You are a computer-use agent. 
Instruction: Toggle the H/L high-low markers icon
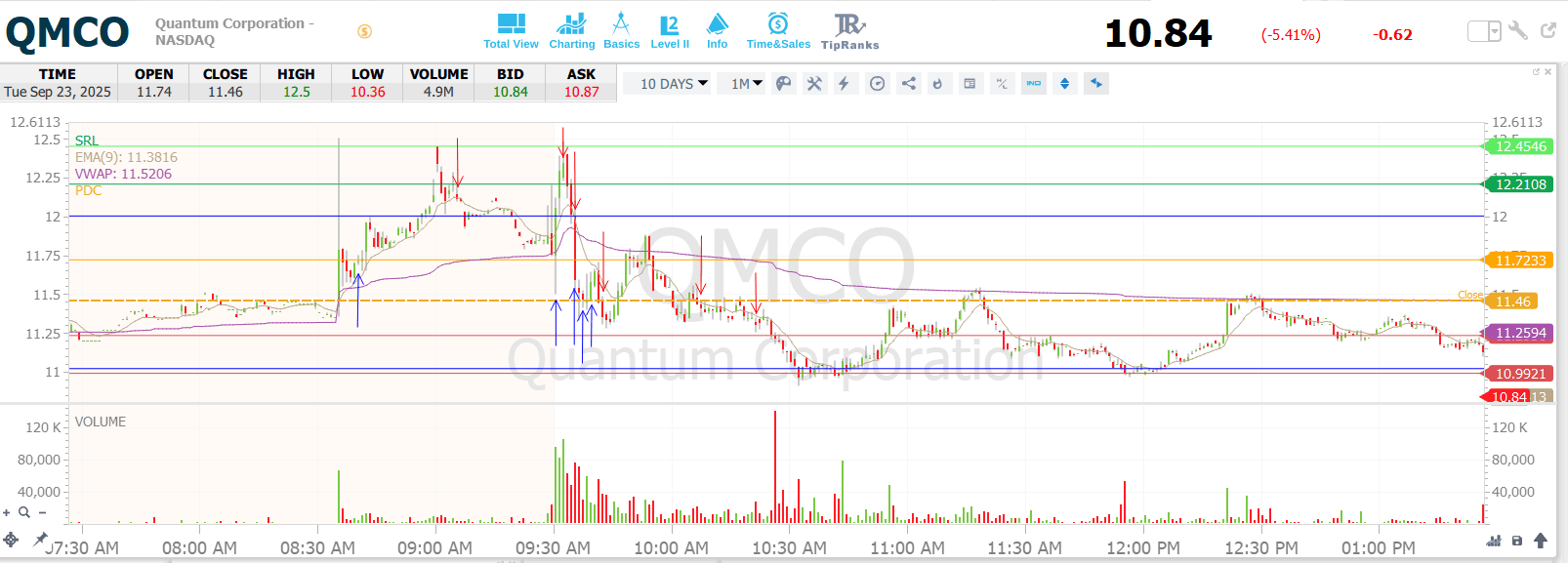[1002, 84]
